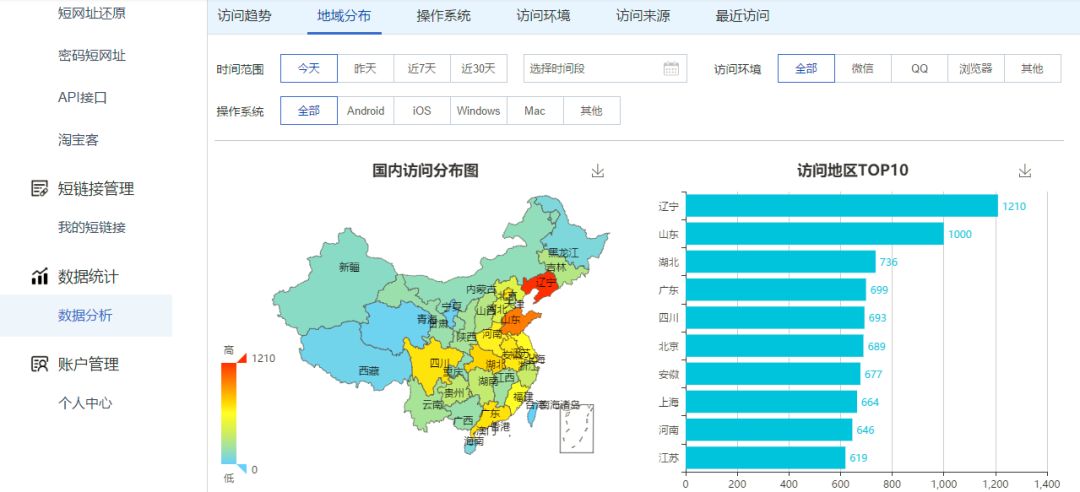Image resolution: width=1080 pixels, height=492 pixels.
Task: Select 昨天 time range option
Action: [365, 69]
